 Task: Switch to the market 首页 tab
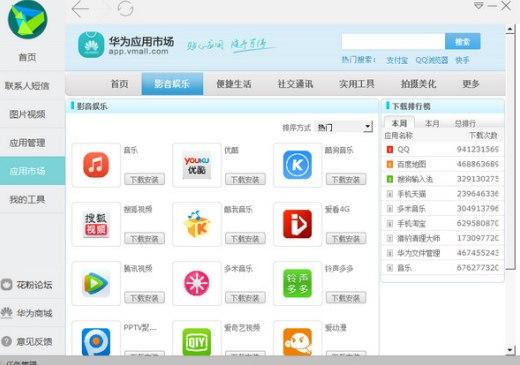(119, 84)
